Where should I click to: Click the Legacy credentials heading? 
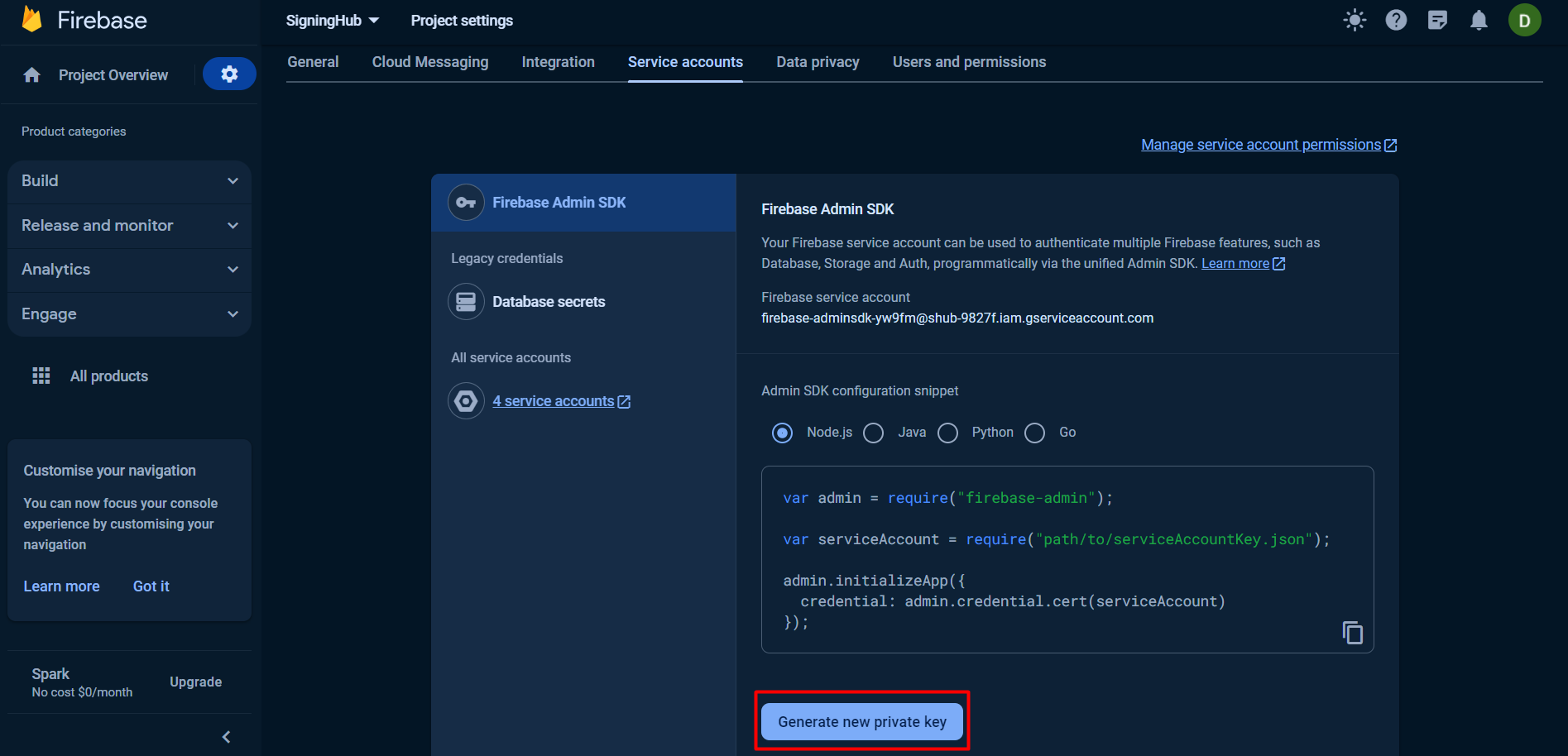(506, 258)
